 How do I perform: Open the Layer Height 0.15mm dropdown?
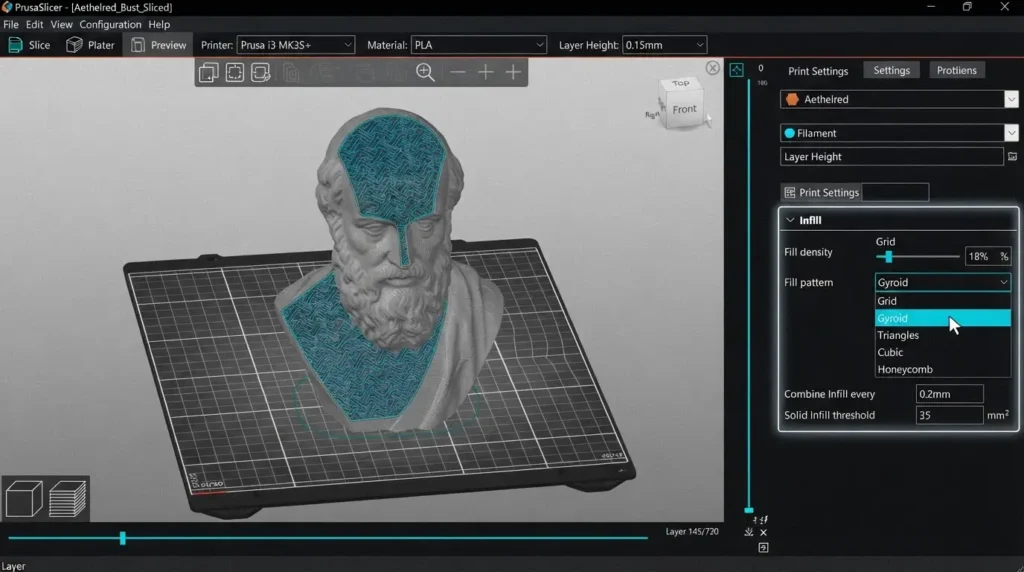tap(664, 45)
